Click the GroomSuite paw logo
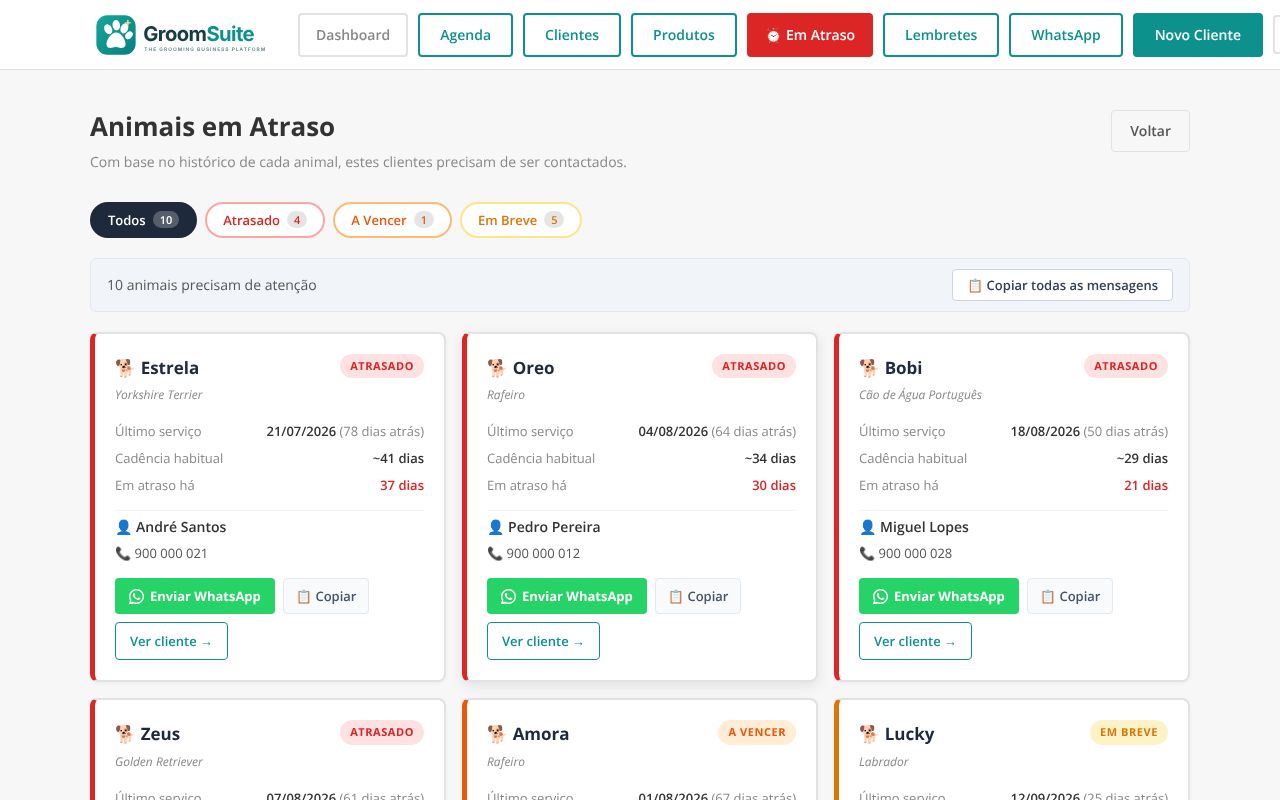Image resolution: width=1280 pixels, height=800 pixels. tap(116, 35)
